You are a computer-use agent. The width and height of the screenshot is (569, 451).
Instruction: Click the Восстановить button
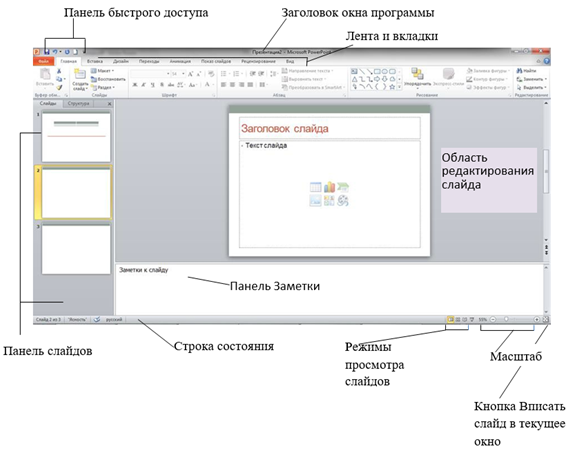pyautogui.click(x=108, y=79)
